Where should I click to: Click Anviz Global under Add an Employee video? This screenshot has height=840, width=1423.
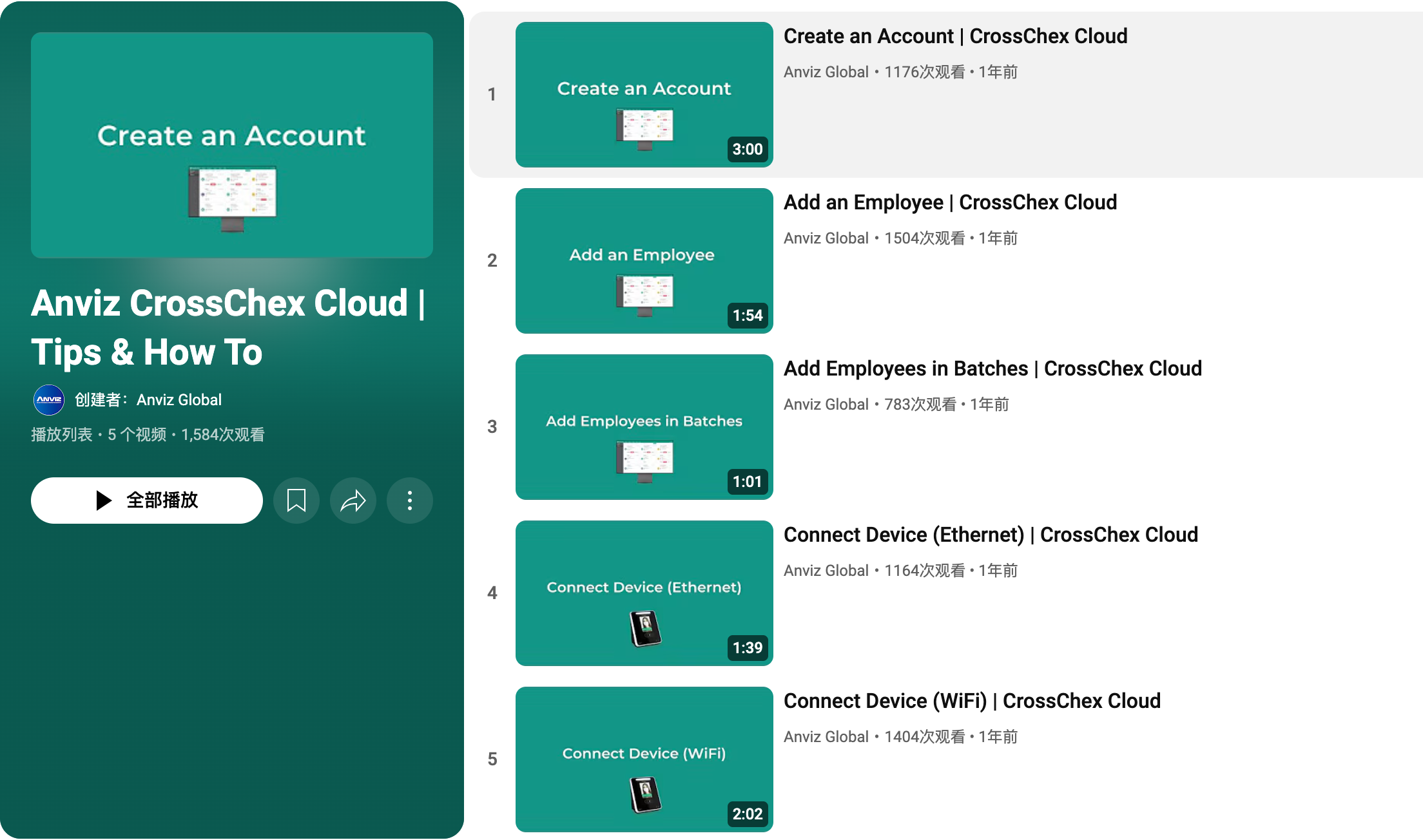[826, 238]
